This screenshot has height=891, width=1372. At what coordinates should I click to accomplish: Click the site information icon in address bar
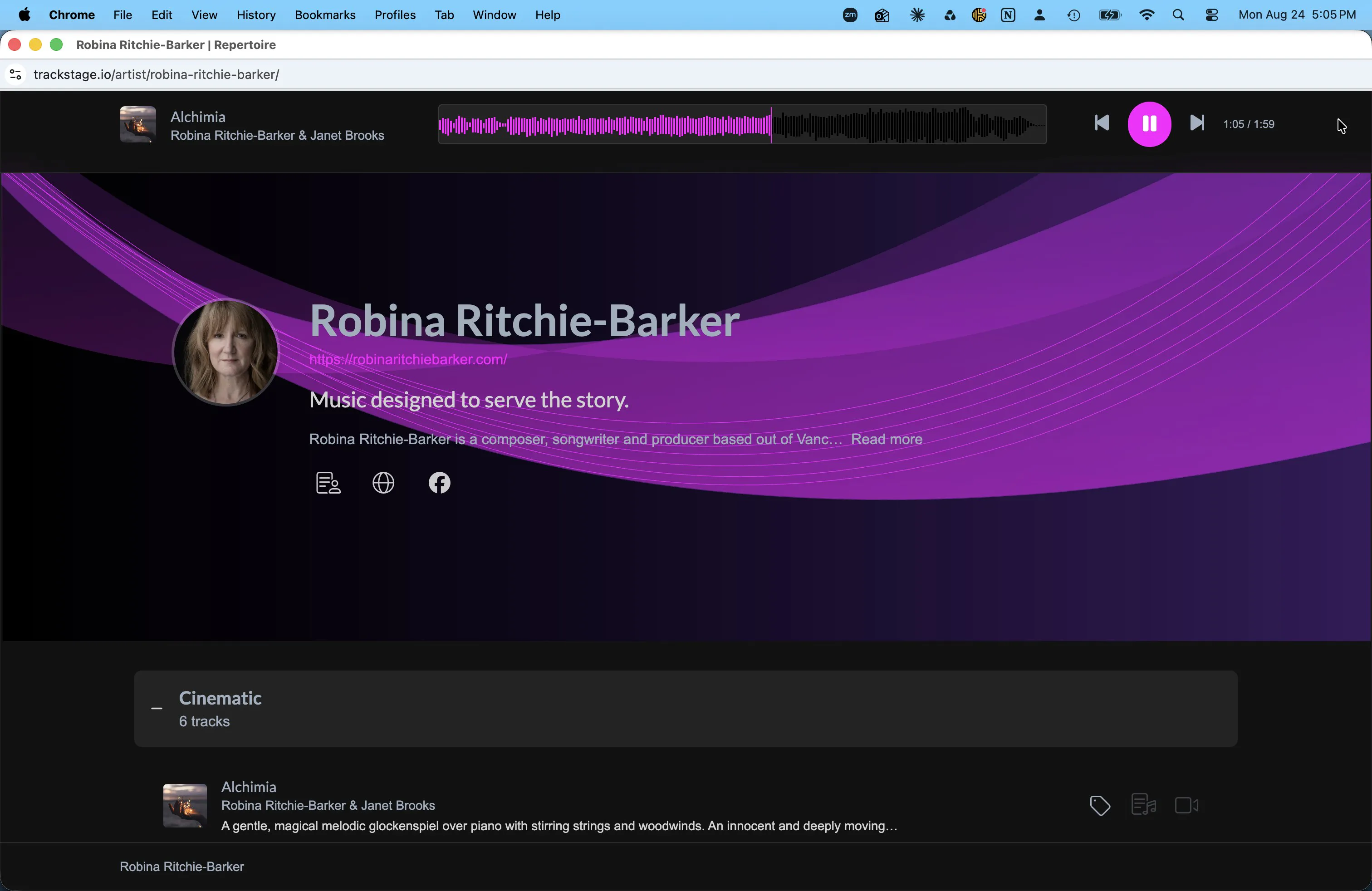15,75
